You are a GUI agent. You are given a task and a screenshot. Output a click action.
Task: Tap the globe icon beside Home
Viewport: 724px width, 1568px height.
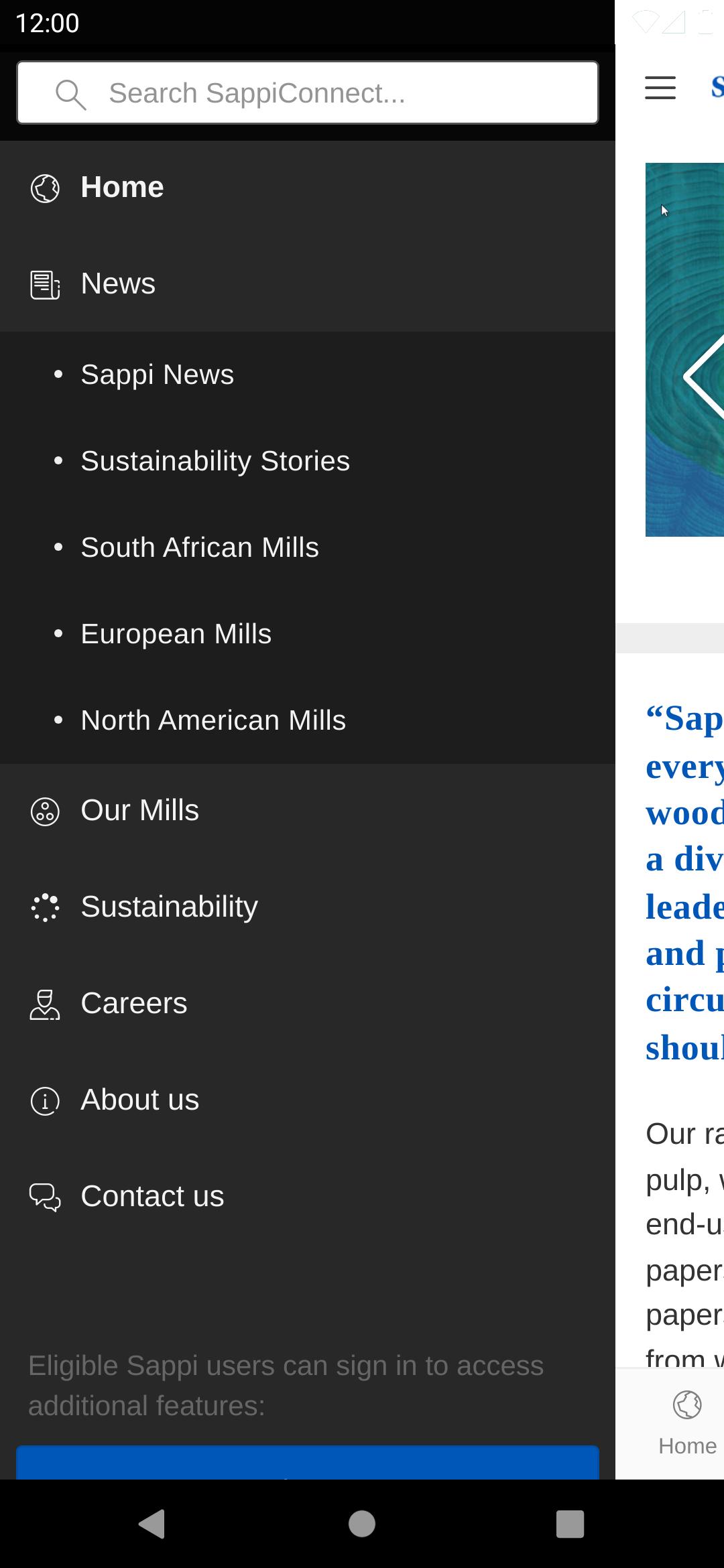[45, 188]
